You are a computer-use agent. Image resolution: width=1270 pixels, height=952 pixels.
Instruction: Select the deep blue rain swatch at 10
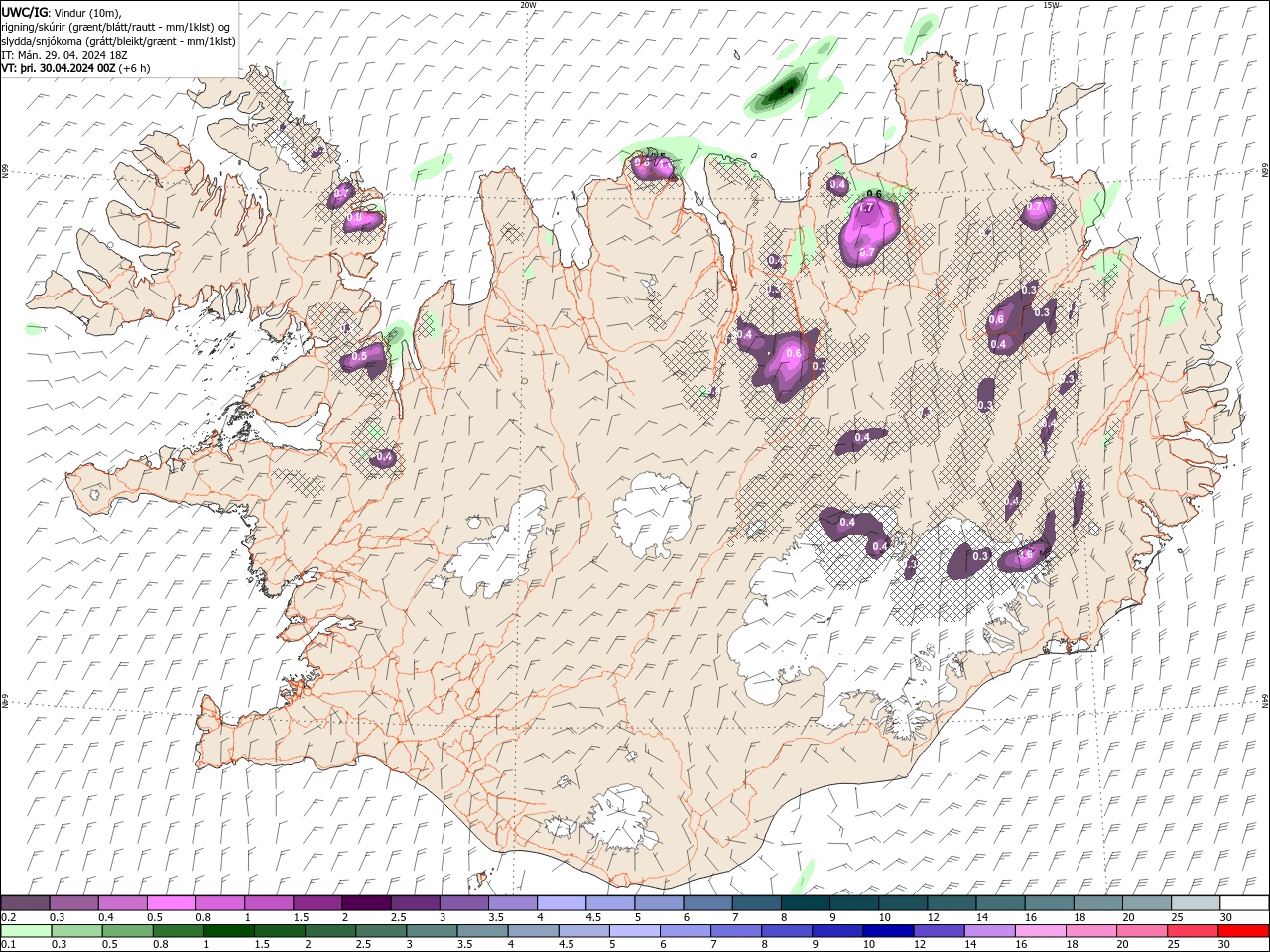887,931
